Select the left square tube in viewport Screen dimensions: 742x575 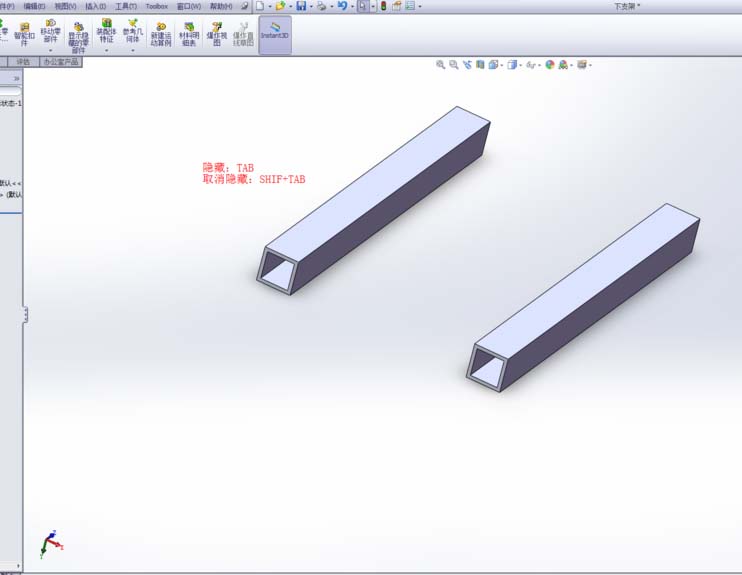tap(373, 200)
